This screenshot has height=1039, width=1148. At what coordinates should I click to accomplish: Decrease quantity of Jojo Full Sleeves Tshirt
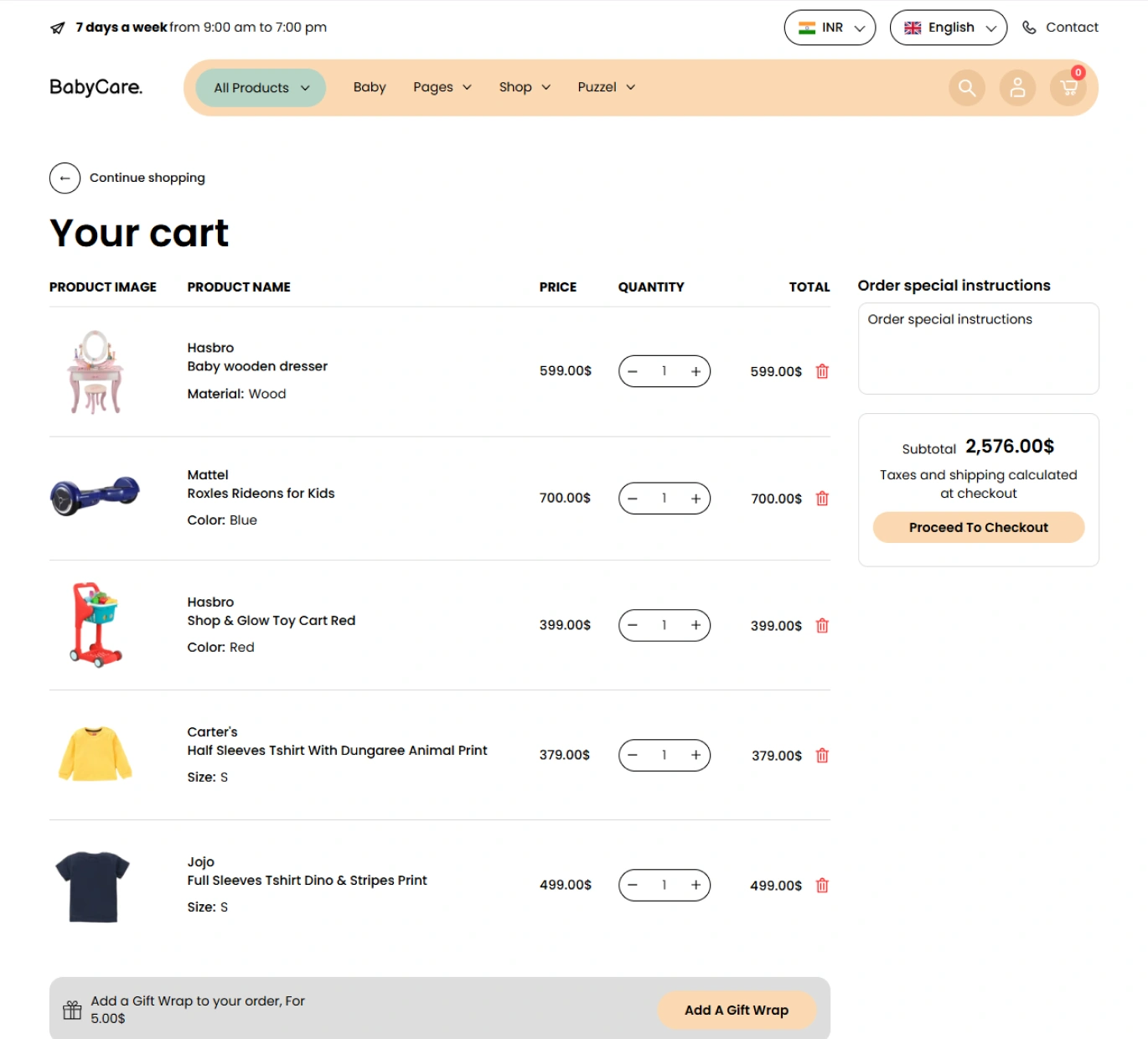click(633, 885)
